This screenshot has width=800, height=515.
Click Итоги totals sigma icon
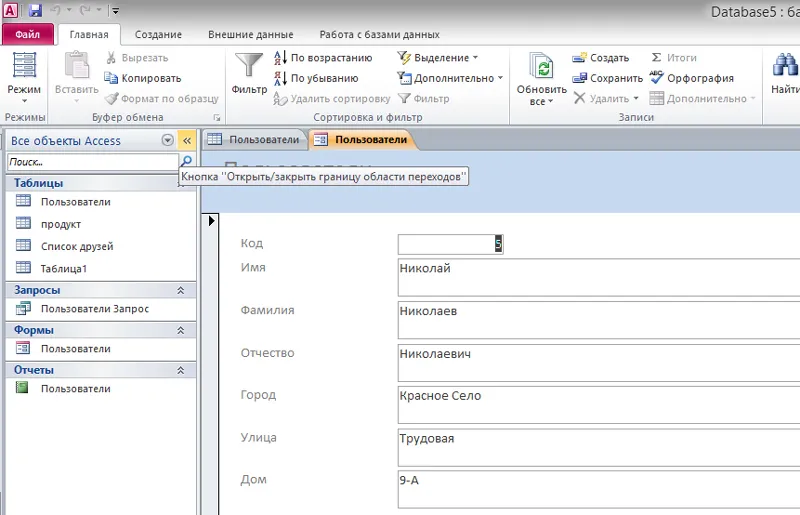tap(675, 58)
